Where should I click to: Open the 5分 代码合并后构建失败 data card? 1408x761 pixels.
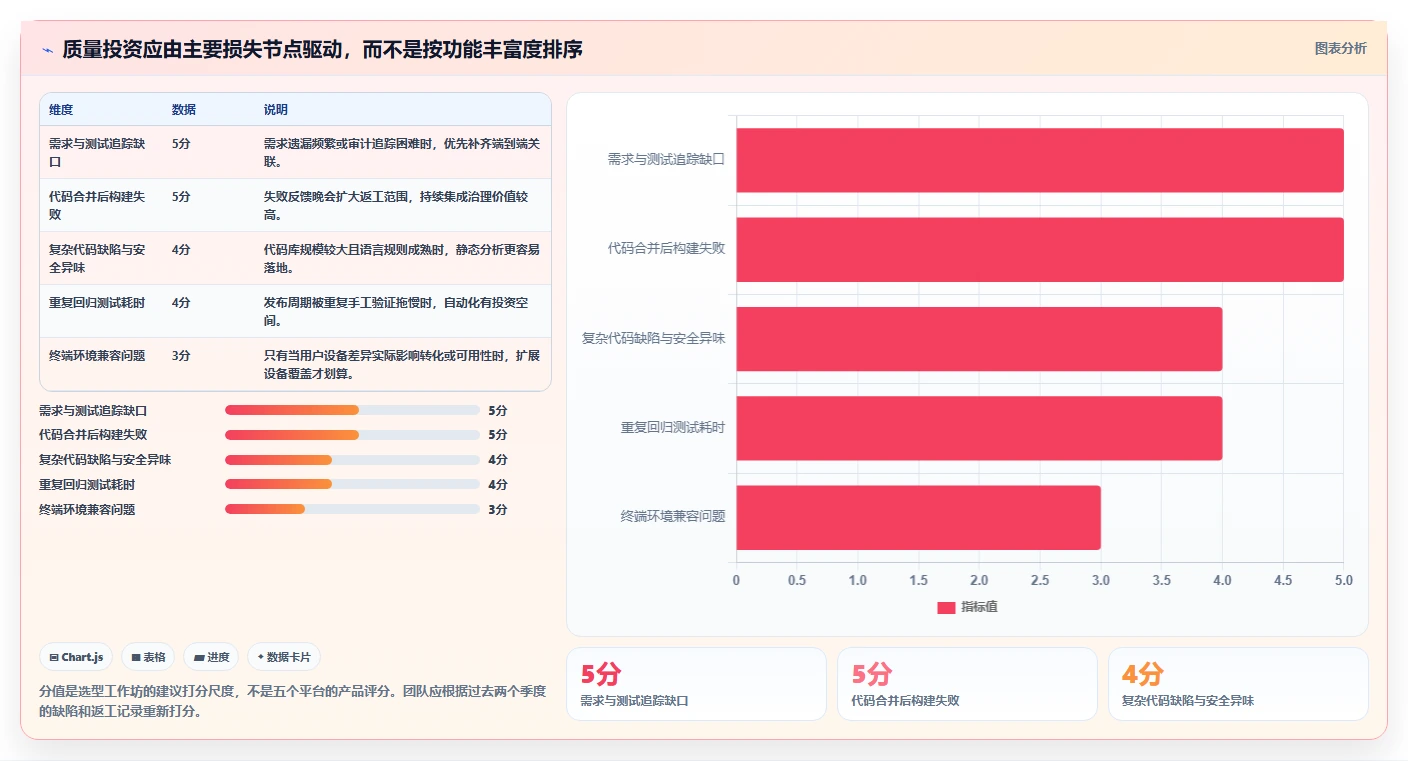[x=967, y=684]
